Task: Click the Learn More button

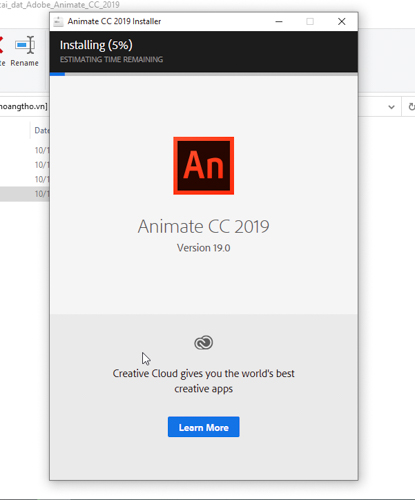Action: 203,427
